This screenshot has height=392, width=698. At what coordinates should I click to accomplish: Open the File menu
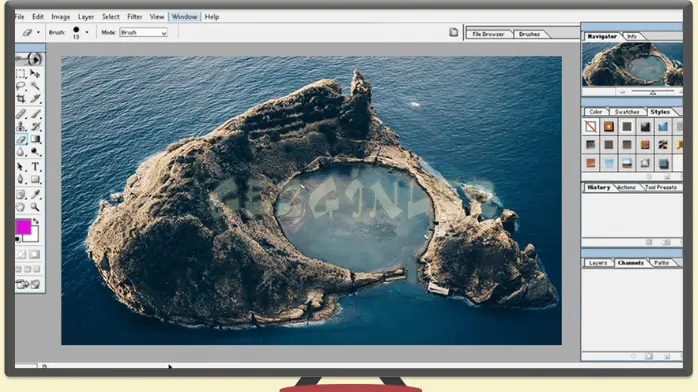[19, 16]
